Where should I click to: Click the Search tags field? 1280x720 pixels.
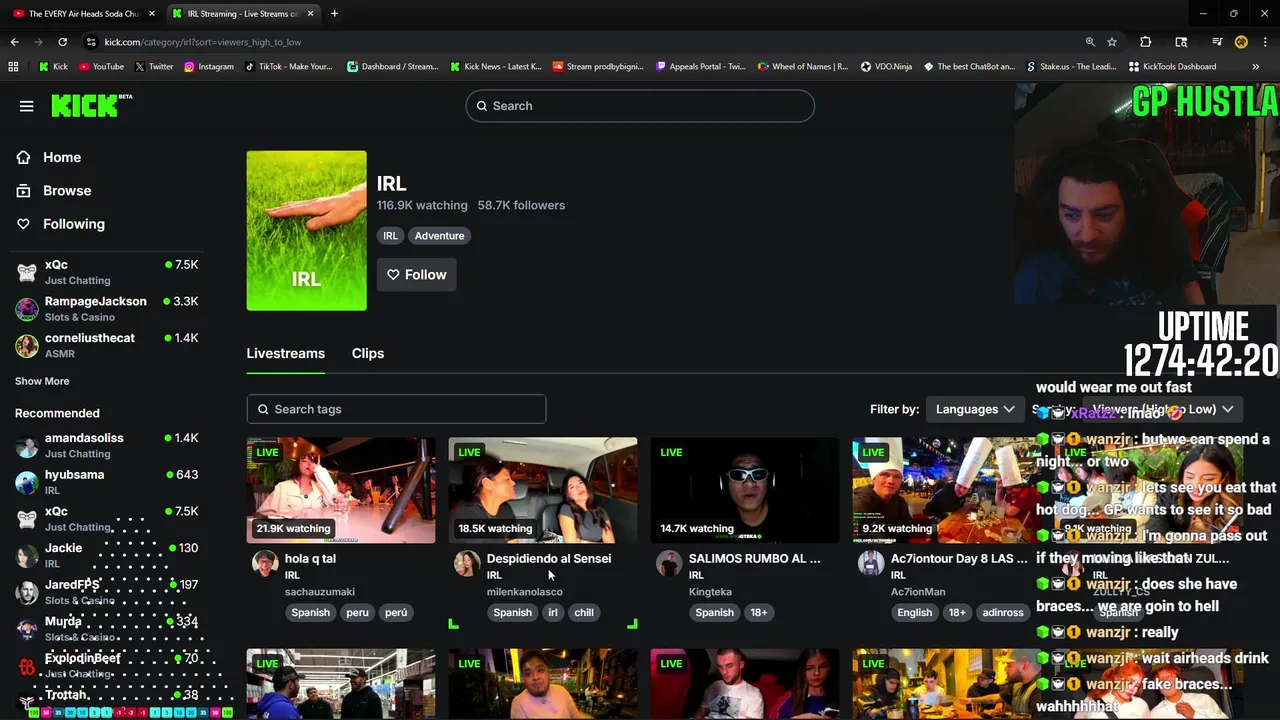(396, 409)
